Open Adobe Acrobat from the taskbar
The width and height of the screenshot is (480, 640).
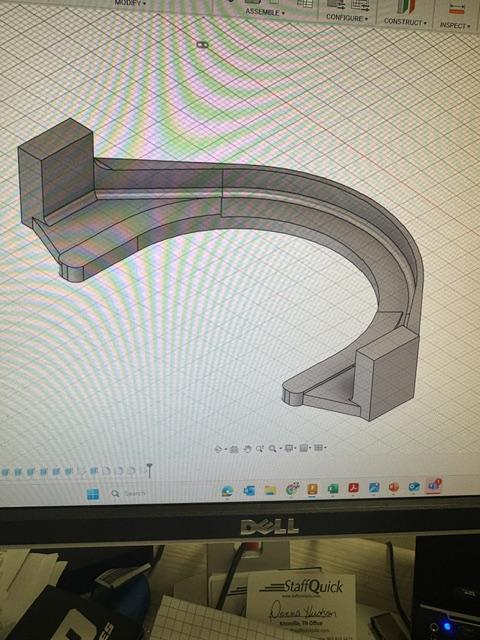(x=353, y=488)
